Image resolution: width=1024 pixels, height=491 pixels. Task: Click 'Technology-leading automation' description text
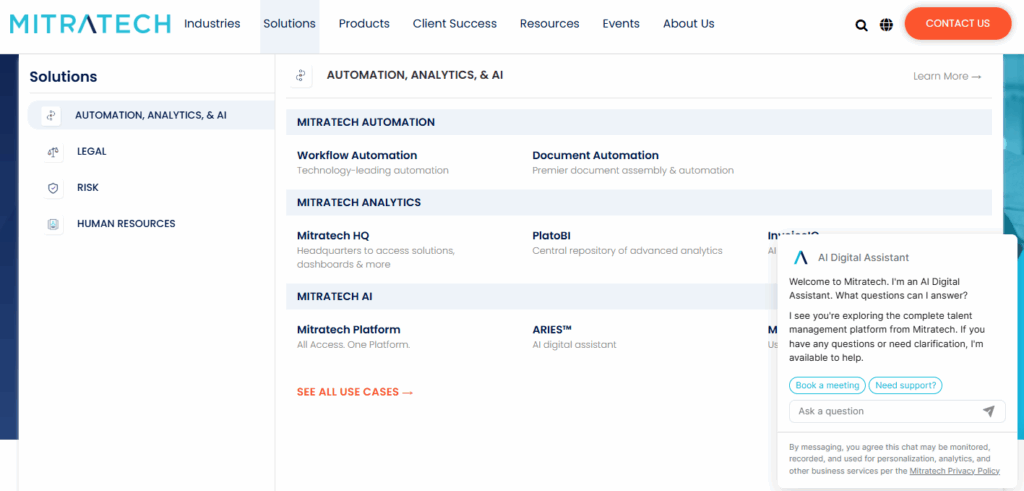[373, 170]
